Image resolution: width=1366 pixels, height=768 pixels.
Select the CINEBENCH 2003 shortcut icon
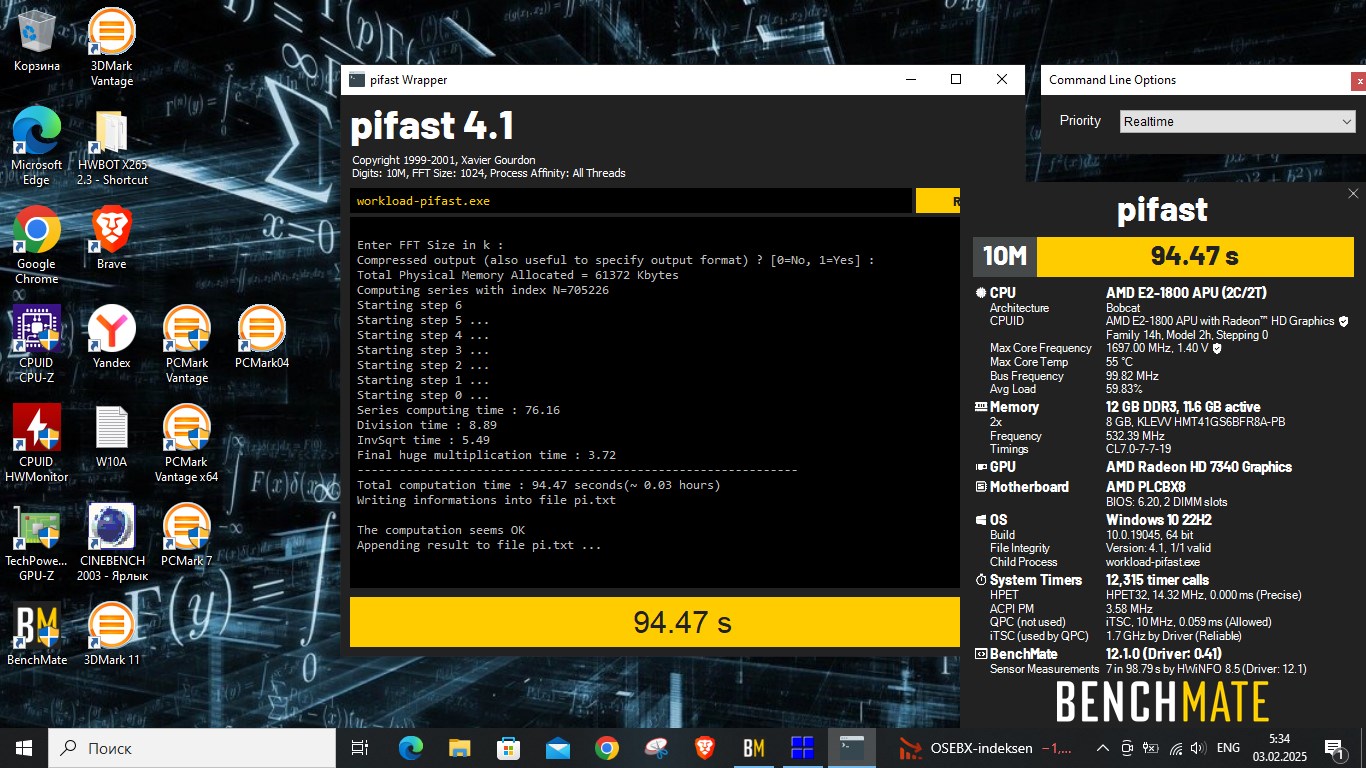coord(112,542)
